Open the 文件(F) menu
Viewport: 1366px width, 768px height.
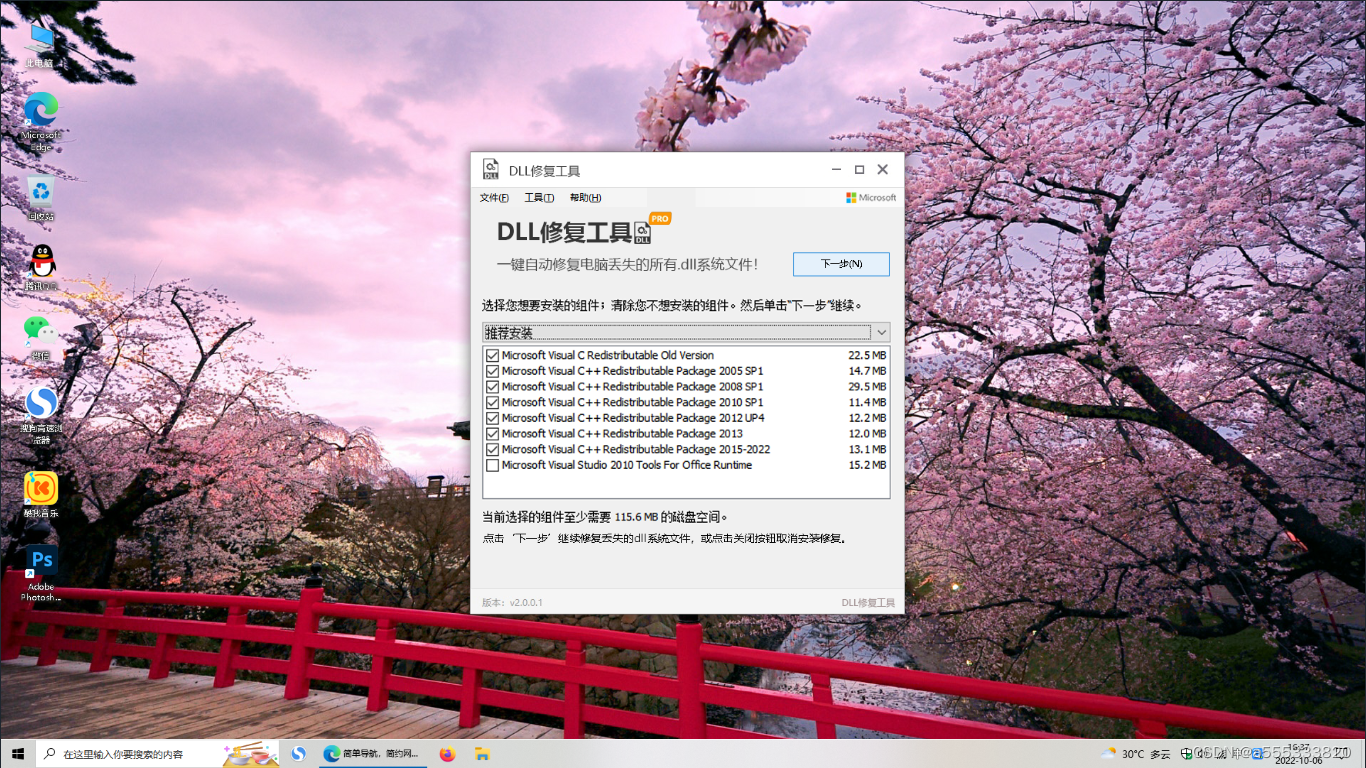(x=492, y=197)
